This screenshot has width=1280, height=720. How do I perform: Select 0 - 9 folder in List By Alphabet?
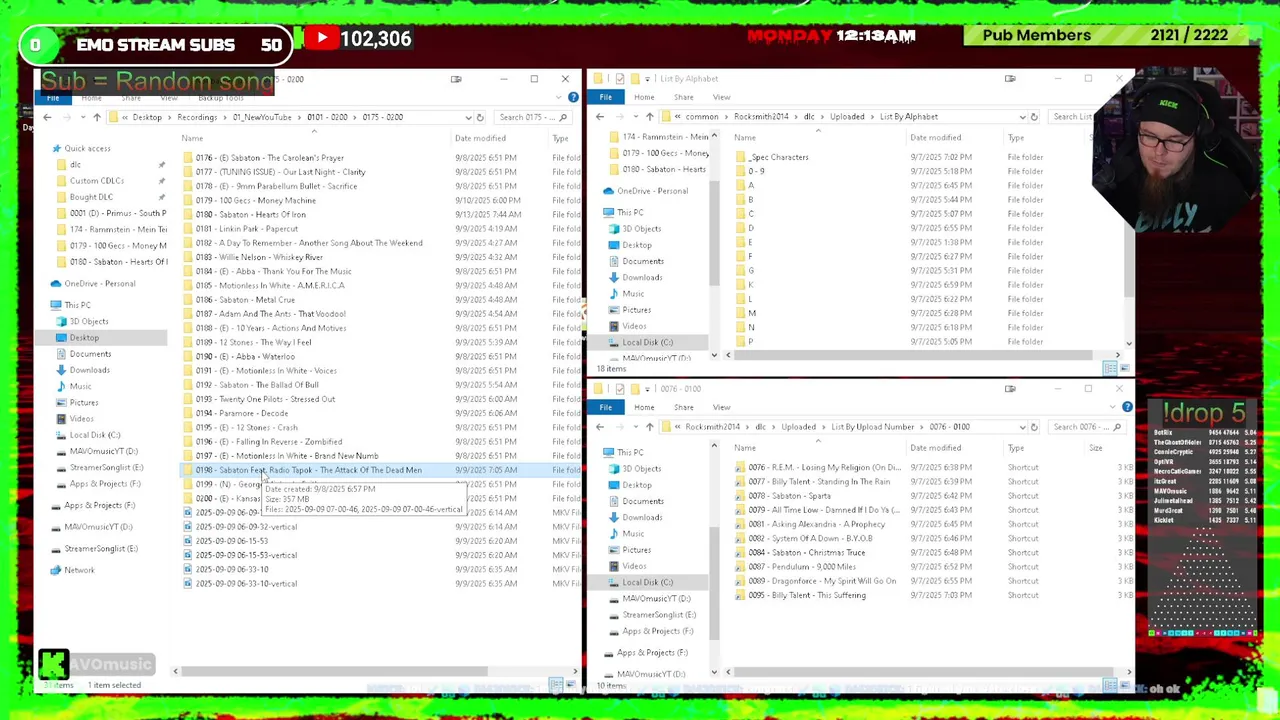756,171
